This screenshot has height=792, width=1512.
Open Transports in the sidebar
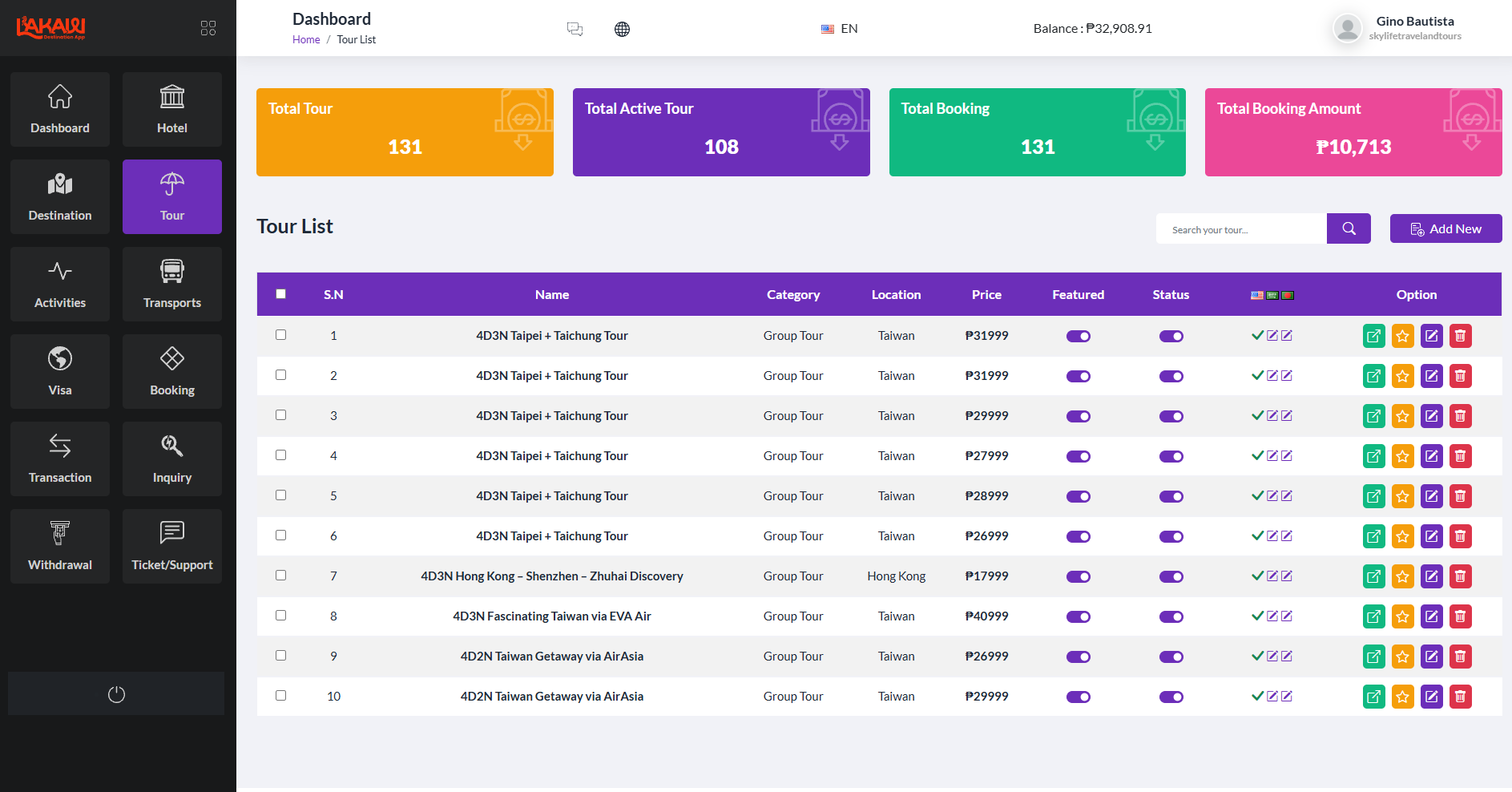coord(172,284)
